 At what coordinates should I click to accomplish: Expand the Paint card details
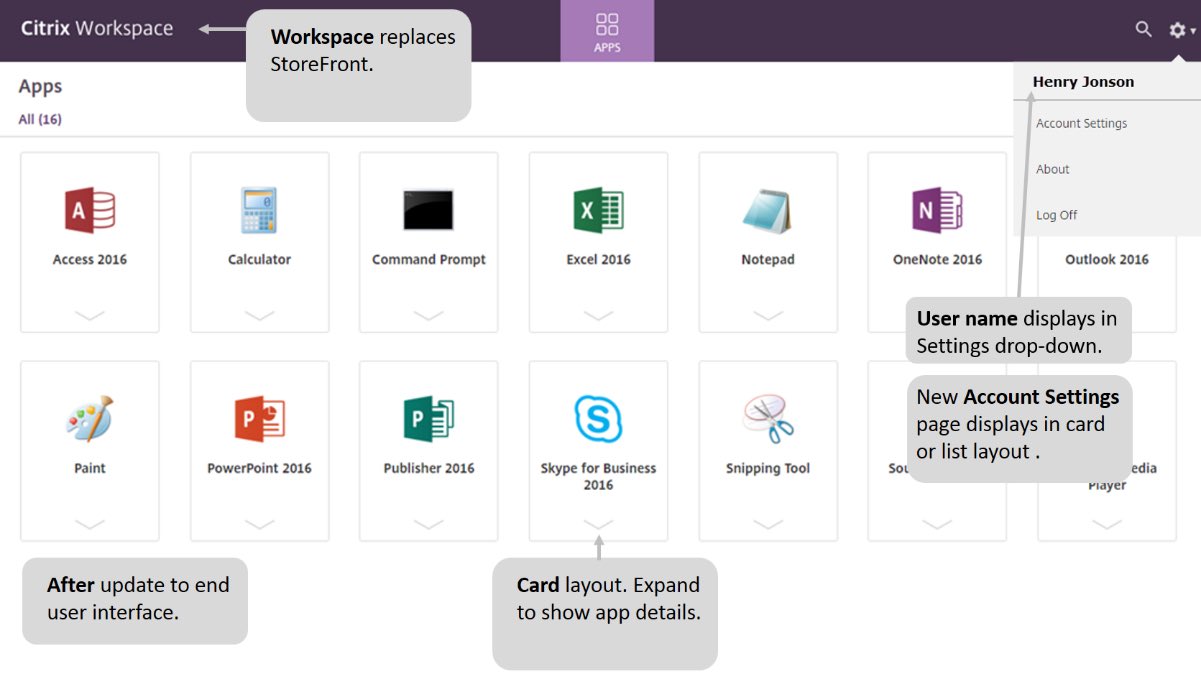90,525
